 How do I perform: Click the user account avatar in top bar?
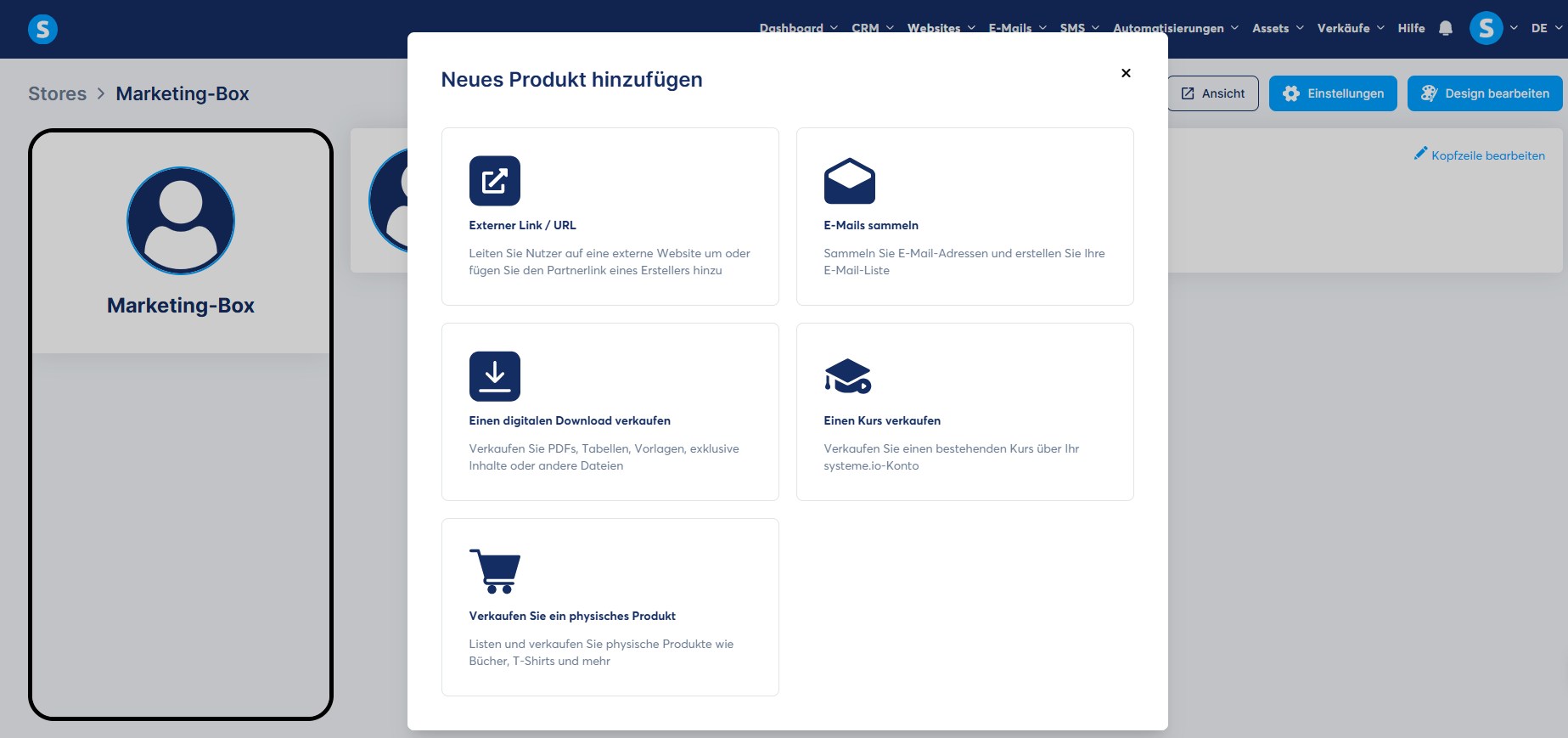coord(1486,28)
